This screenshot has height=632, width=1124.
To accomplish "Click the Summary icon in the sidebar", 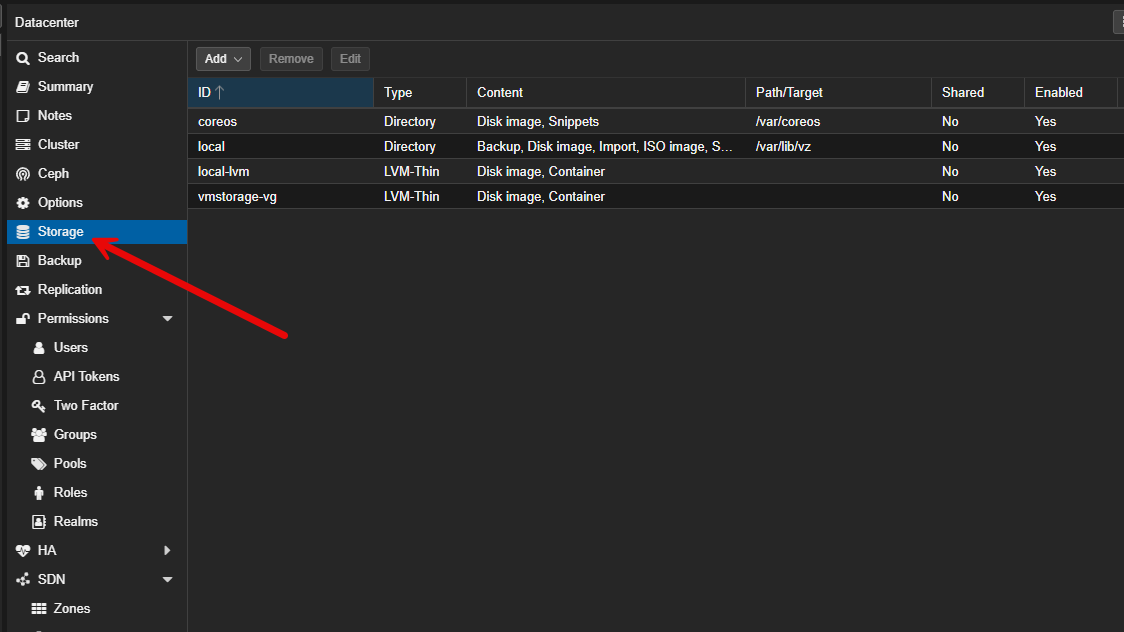I will tap(22, 86).
